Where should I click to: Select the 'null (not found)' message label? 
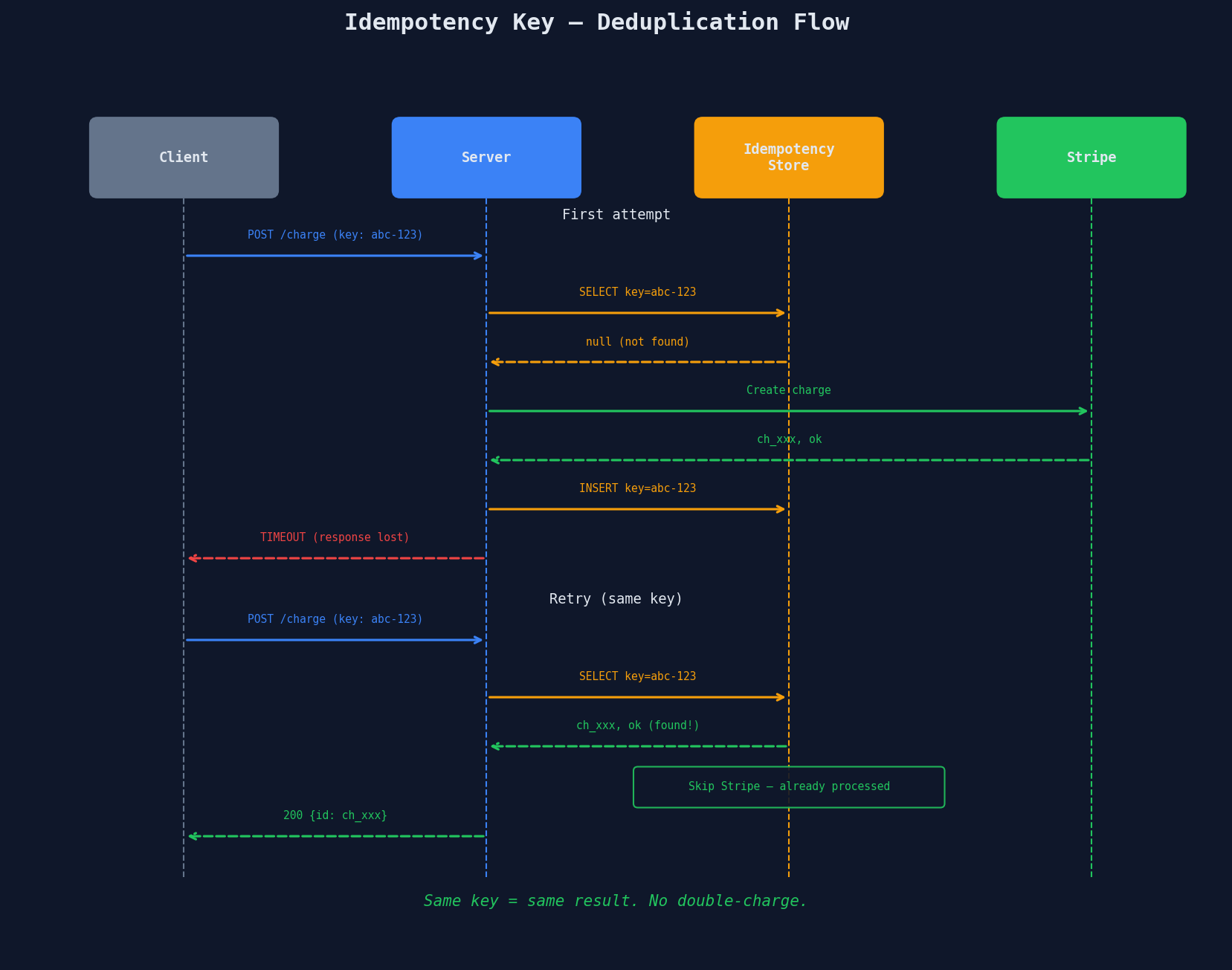637,342
